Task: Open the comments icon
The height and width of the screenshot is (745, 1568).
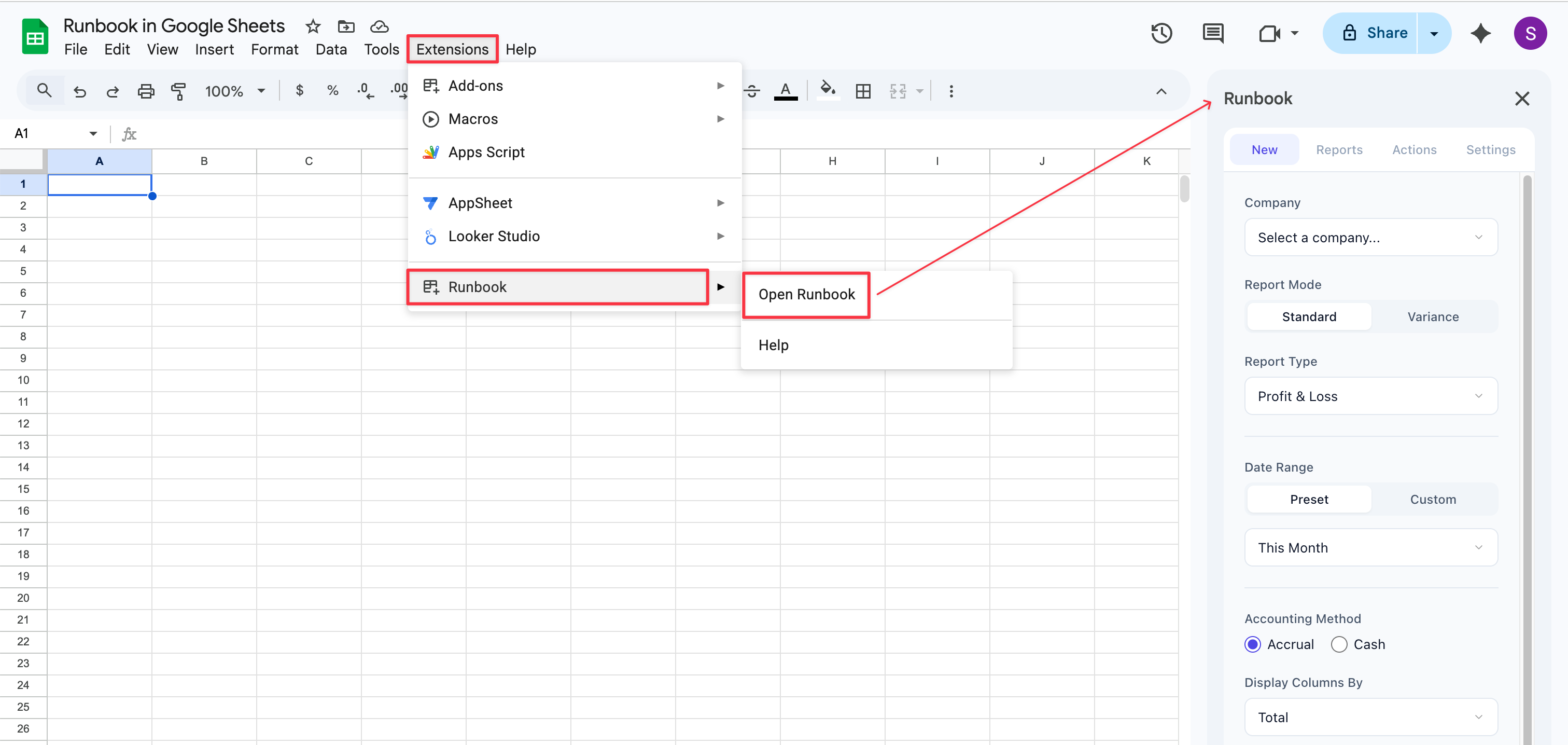Action: (x=1213, y=33)
